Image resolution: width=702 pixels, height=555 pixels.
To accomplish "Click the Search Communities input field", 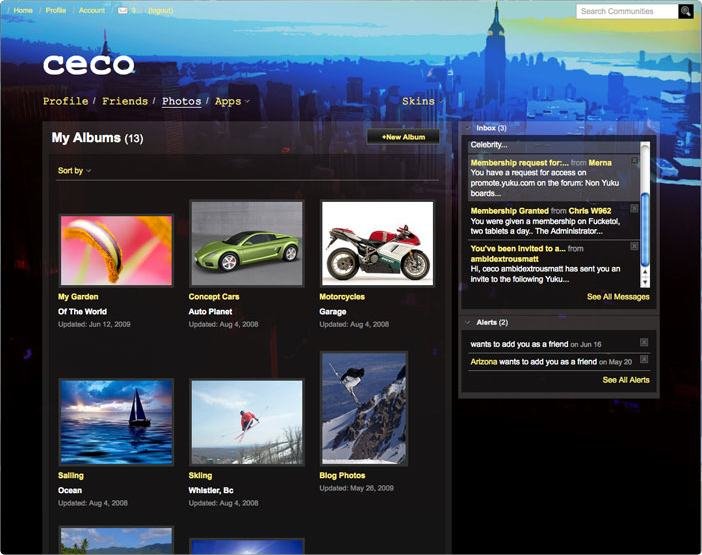I will [627, 11].
